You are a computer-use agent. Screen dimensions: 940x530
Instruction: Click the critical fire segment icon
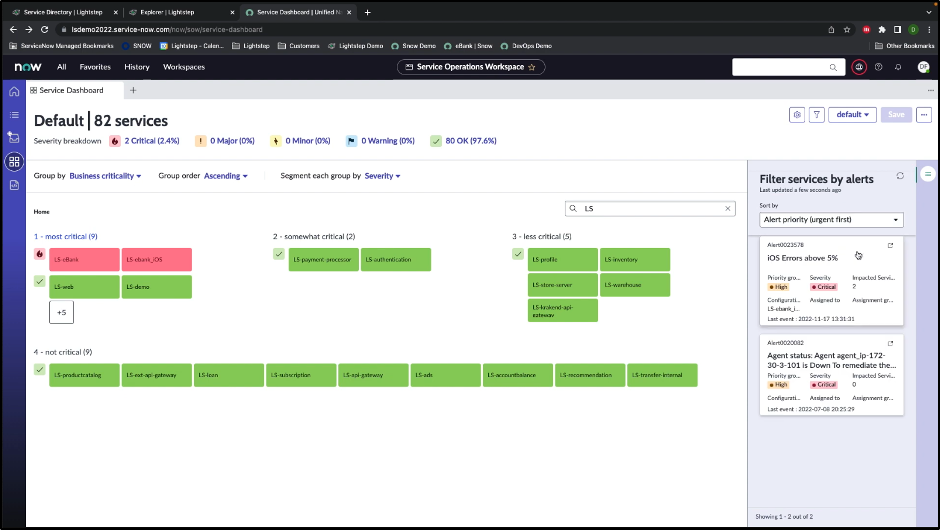(40, 254)
